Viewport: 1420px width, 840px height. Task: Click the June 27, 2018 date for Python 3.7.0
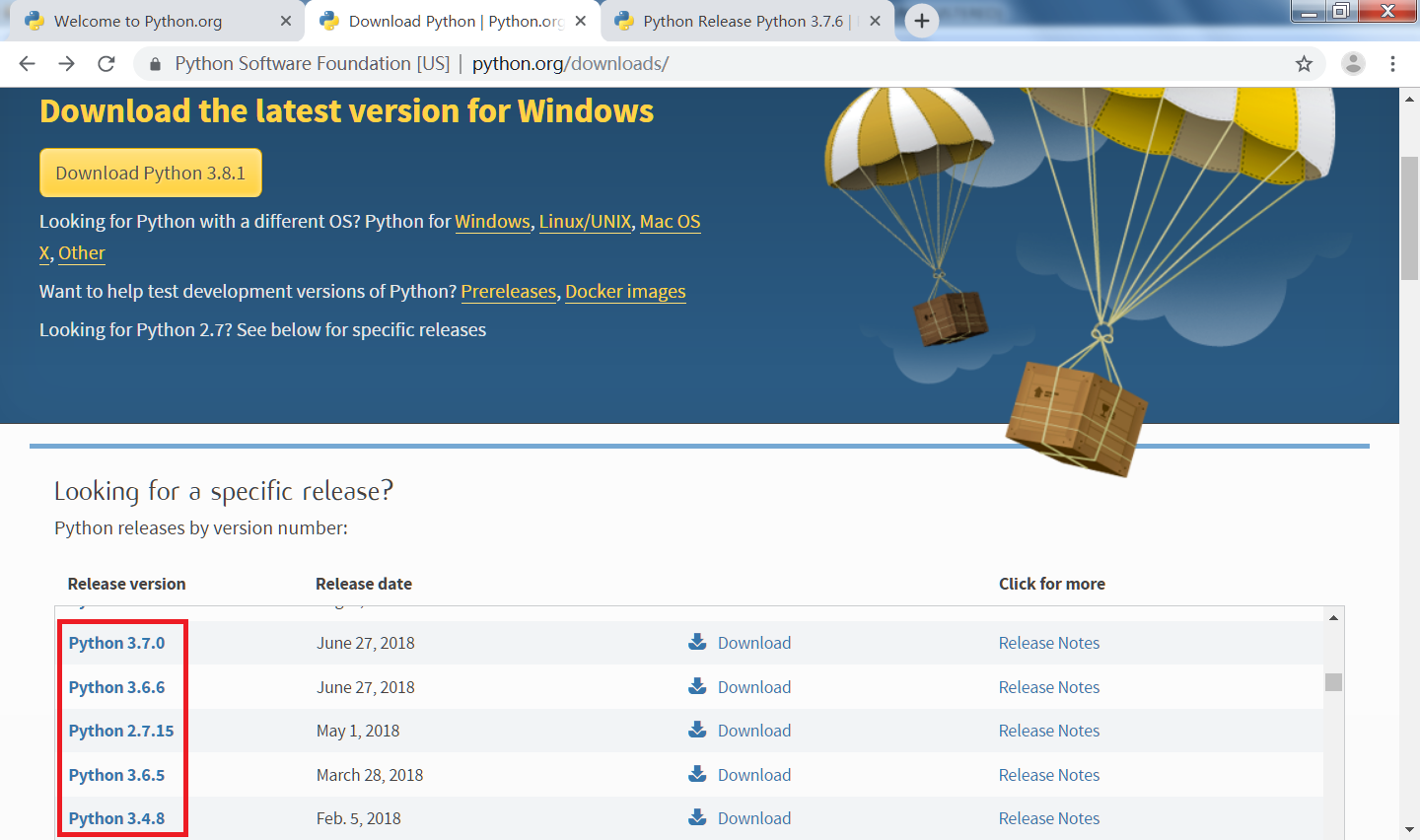366,643
